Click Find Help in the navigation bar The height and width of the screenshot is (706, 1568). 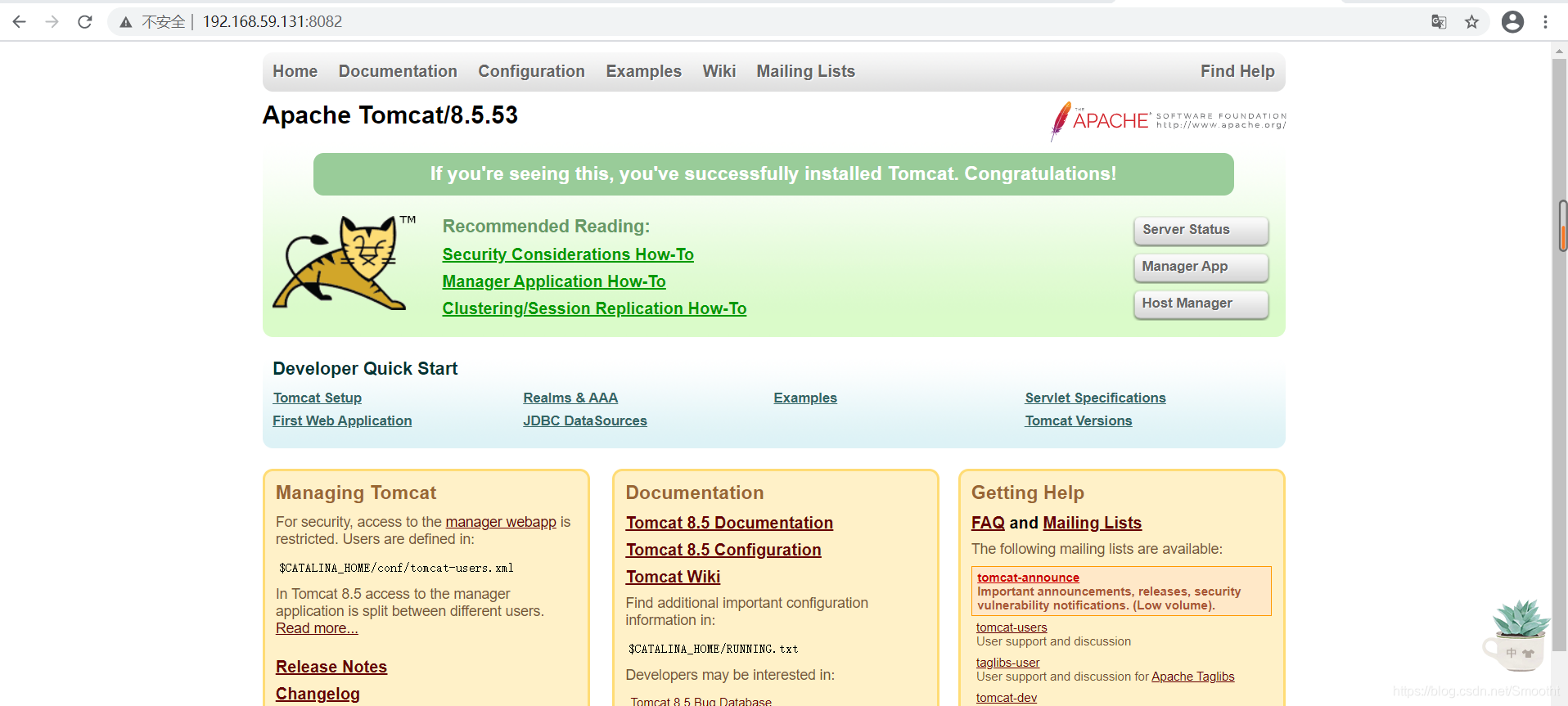[1237, 71]
